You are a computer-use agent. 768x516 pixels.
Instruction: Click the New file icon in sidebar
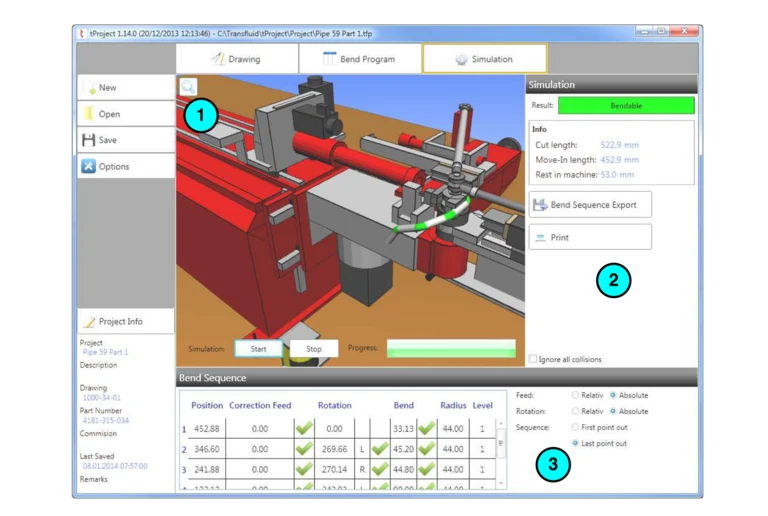coord(89,88)
